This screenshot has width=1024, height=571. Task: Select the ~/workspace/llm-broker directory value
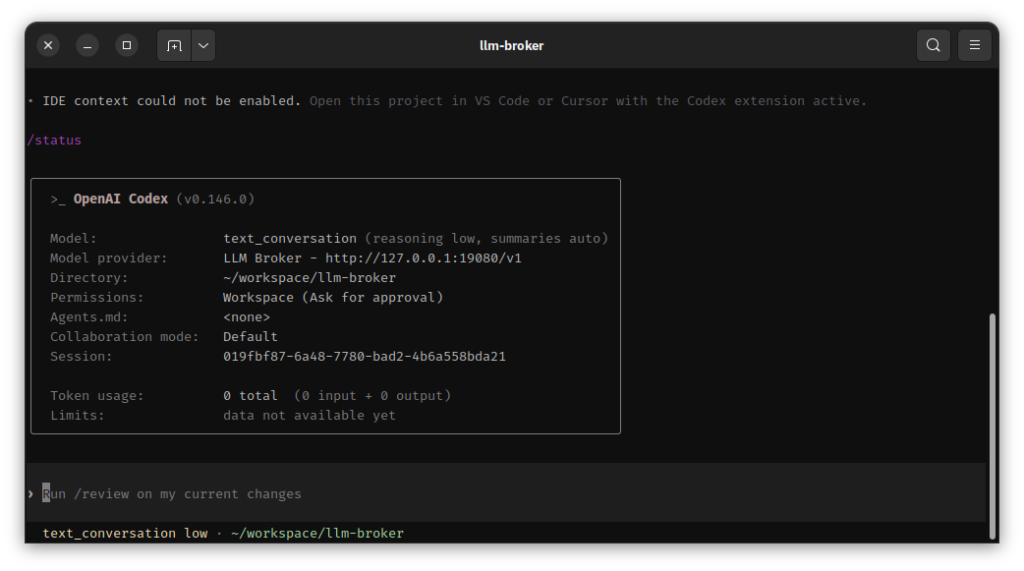310,278
